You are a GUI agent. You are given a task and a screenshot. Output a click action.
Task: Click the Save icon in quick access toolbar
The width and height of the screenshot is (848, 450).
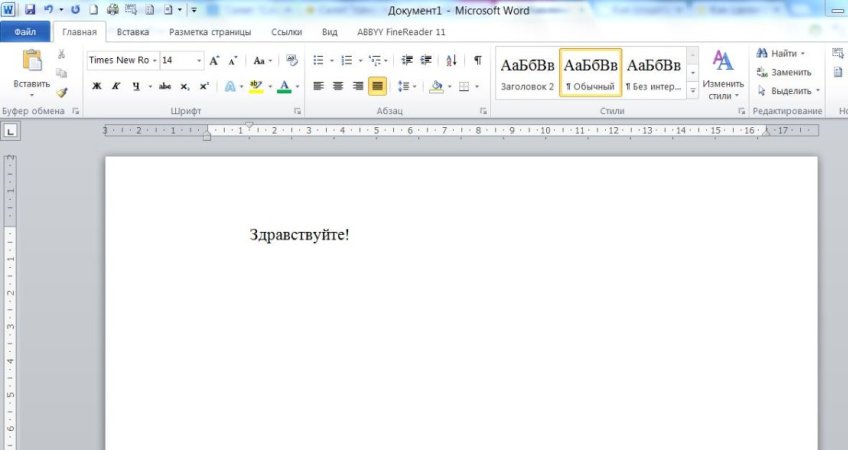tap(30, 9)
